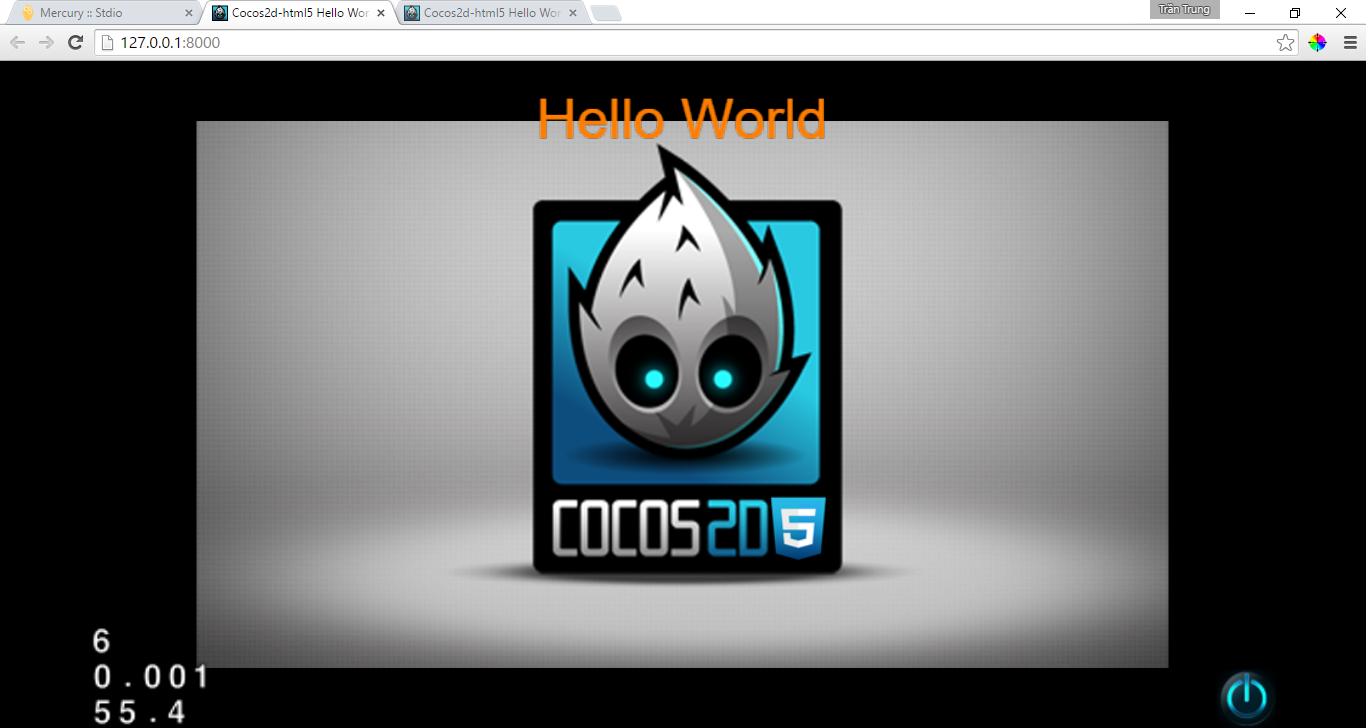Minimize the browser window
Image resolution: width=1366 pixels, height=728 pixels.
click(x=1250, y=13)
